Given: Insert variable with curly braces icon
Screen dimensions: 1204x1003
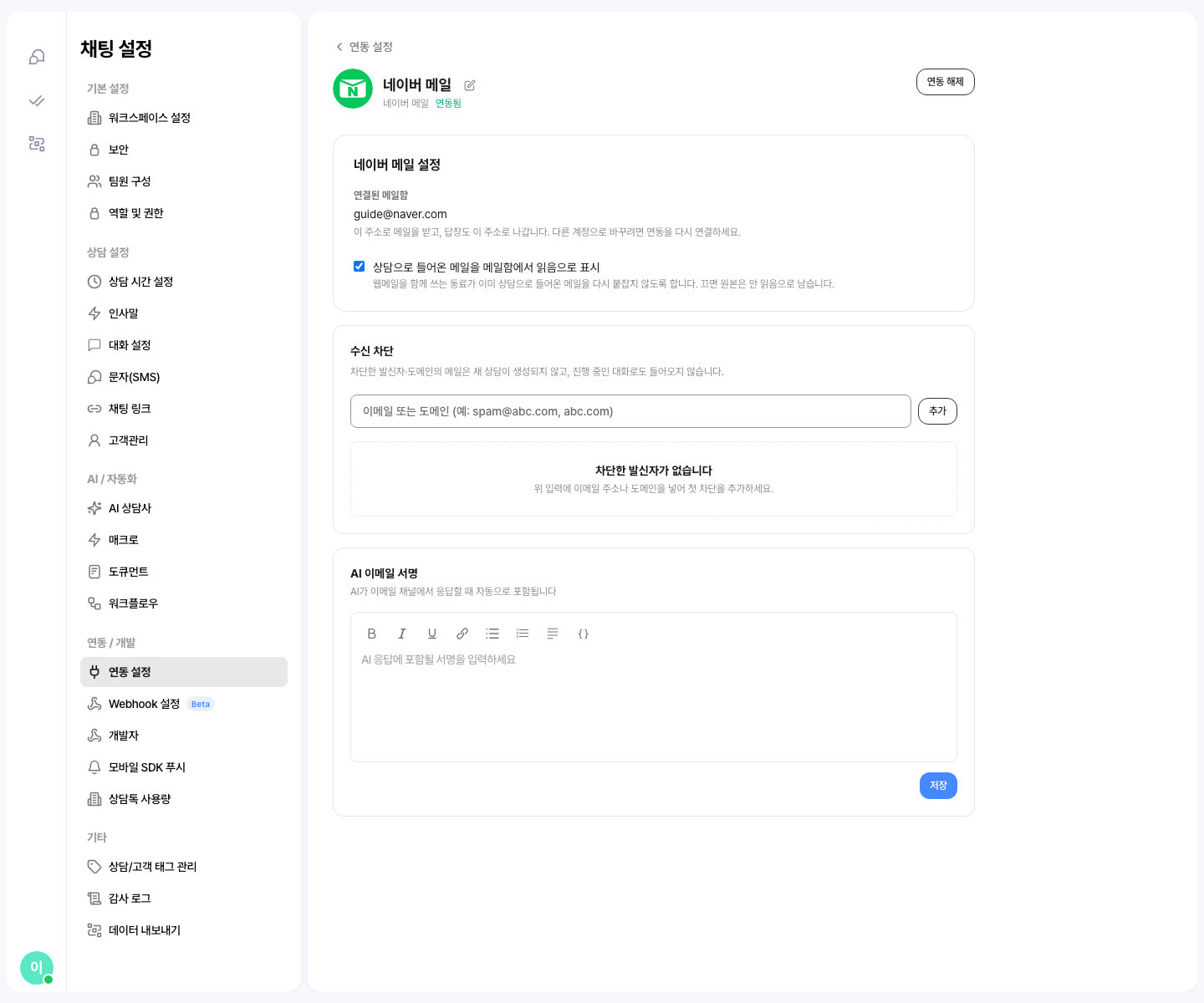Looking at the screenshot, I should pyautogui.click(x=584, y=634).
